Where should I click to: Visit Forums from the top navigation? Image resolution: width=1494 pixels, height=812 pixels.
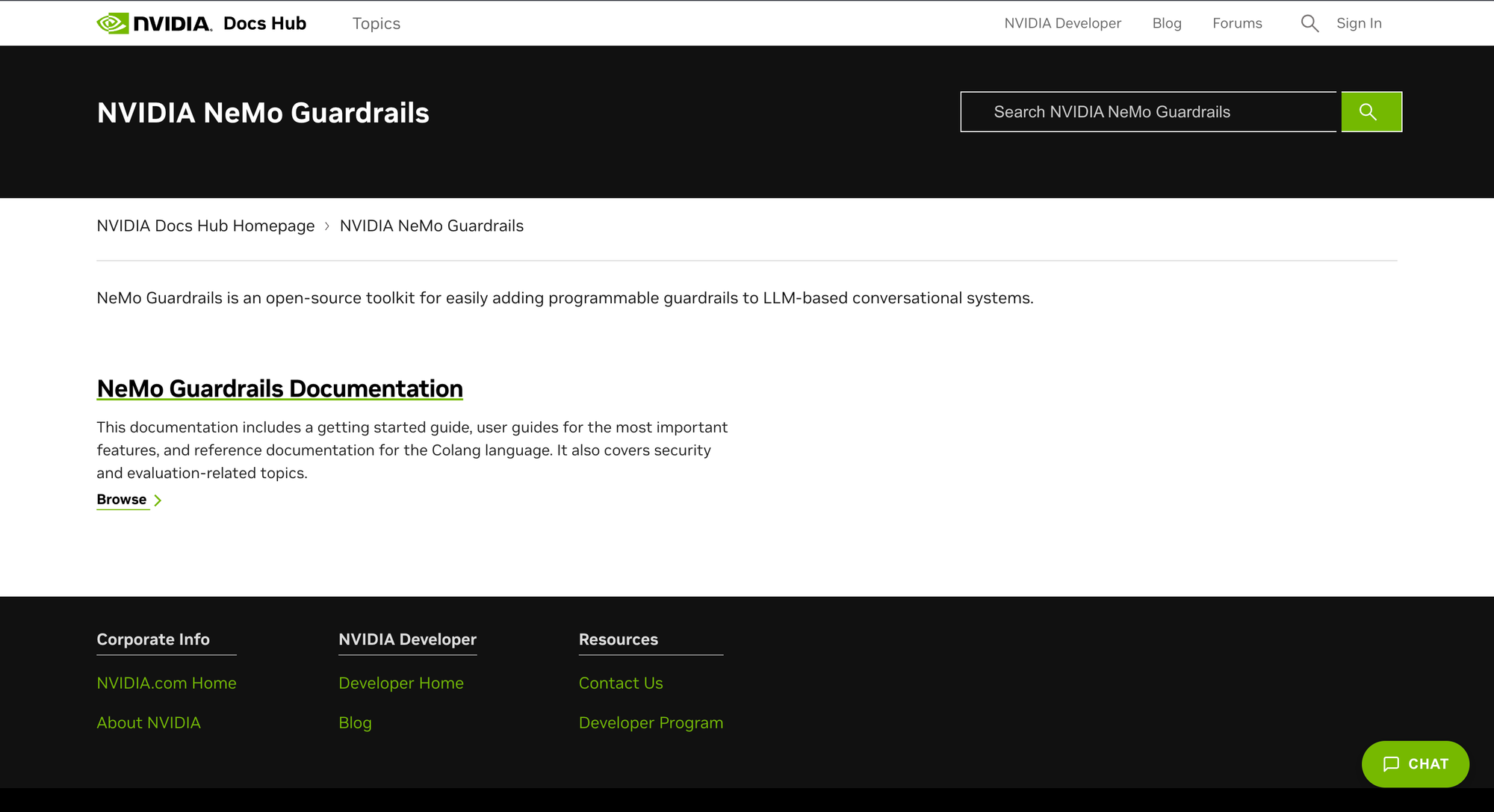pos(1237,23)
